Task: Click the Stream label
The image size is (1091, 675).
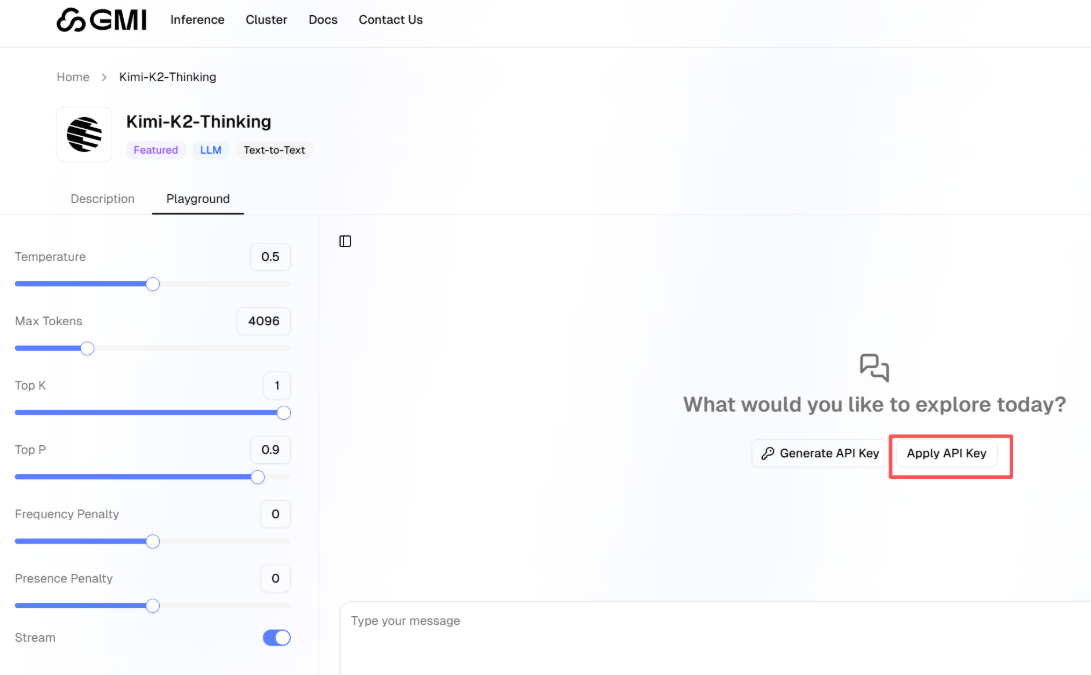Action: (35, 637)
